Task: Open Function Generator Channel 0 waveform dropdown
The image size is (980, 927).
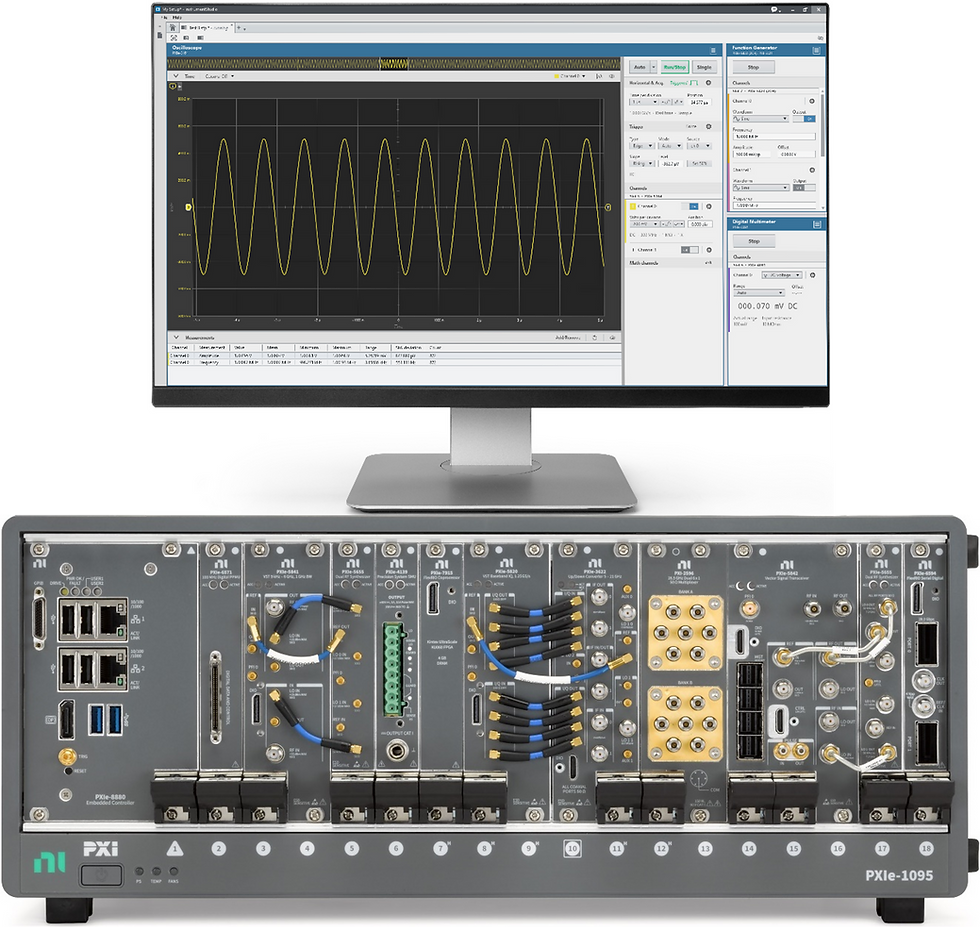Action: click(761, 118)
